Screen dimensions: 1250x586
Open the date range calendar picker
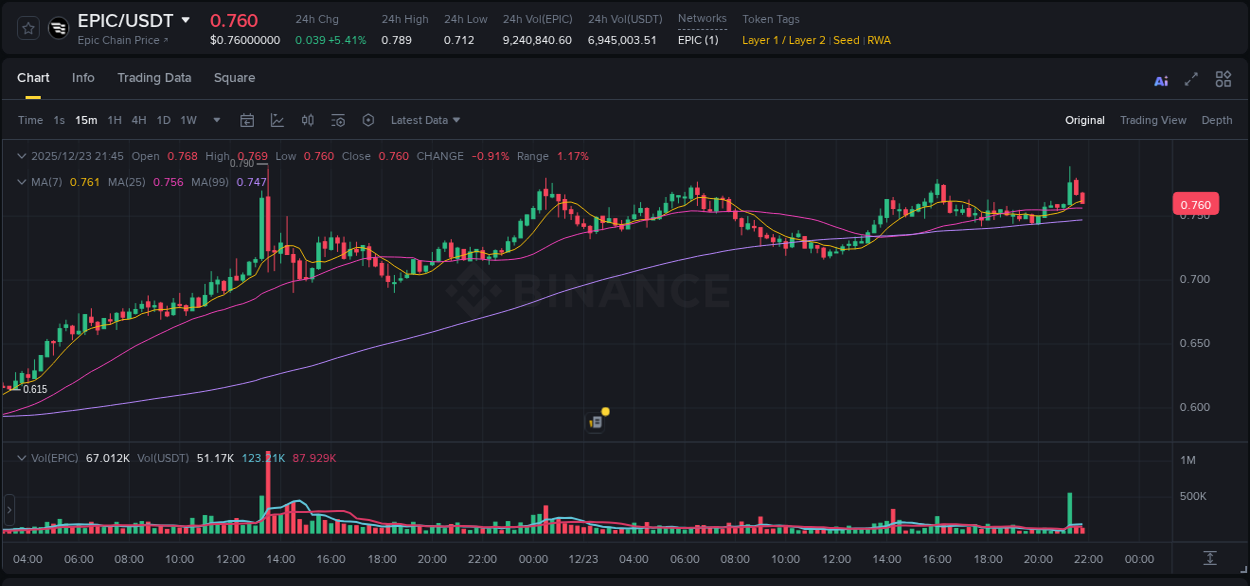pos(247,120)
